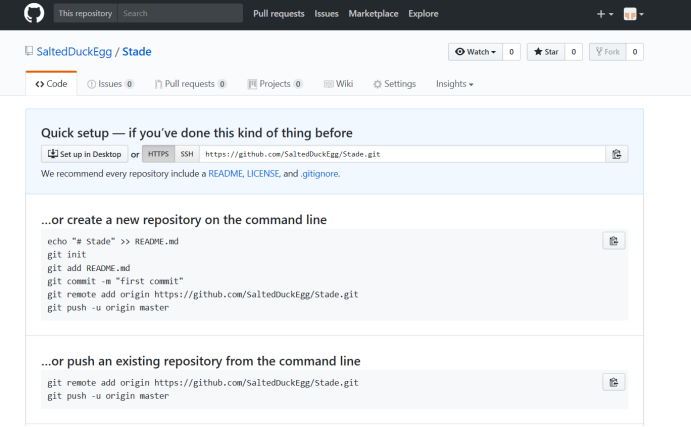This screenshot has height=427, width=691.
Task: Click the Fork button
Action: coord(607,52)
